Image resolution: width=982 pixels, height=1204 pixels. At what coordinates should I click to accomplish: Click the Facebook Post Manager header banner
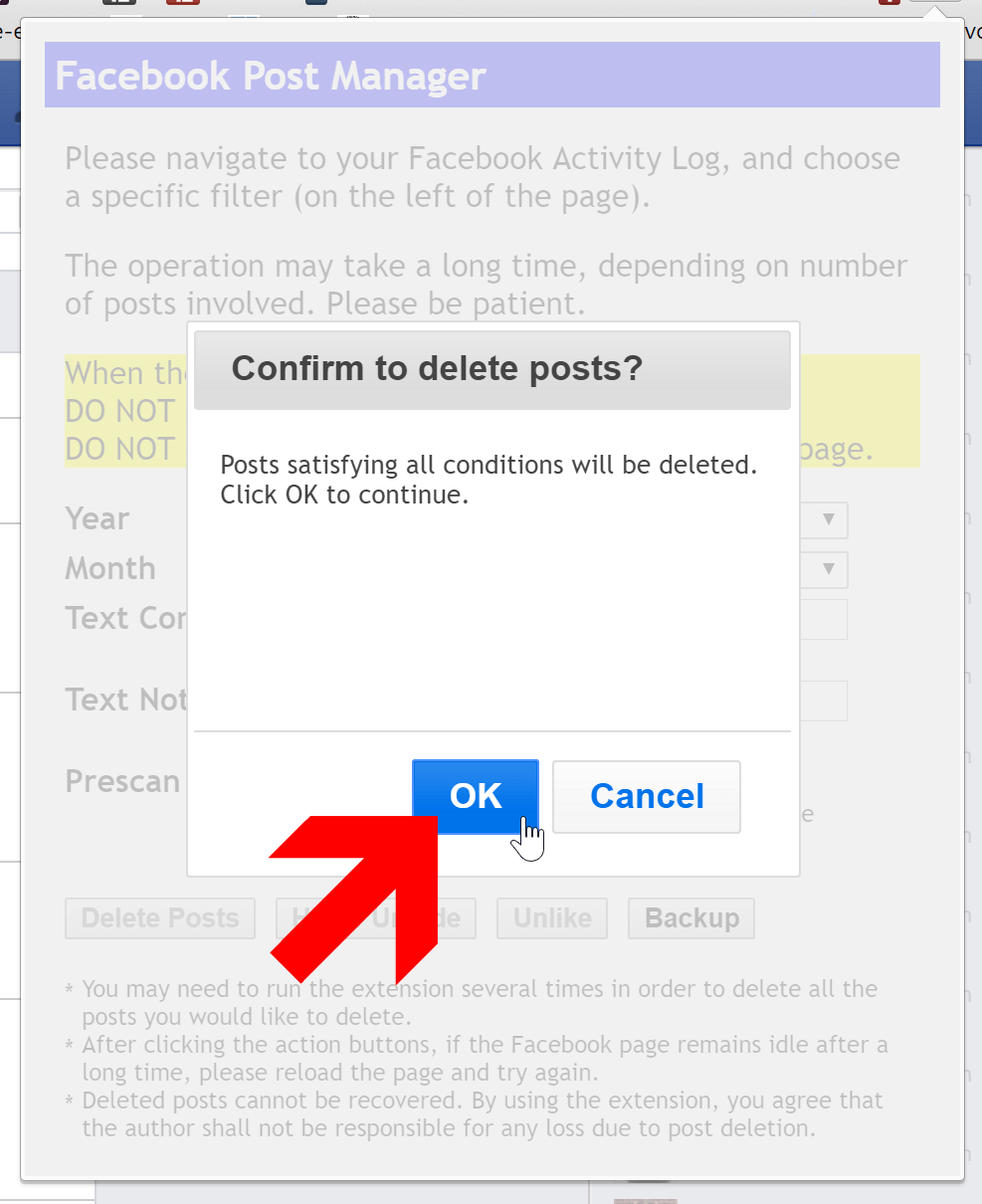pos(492,75)
